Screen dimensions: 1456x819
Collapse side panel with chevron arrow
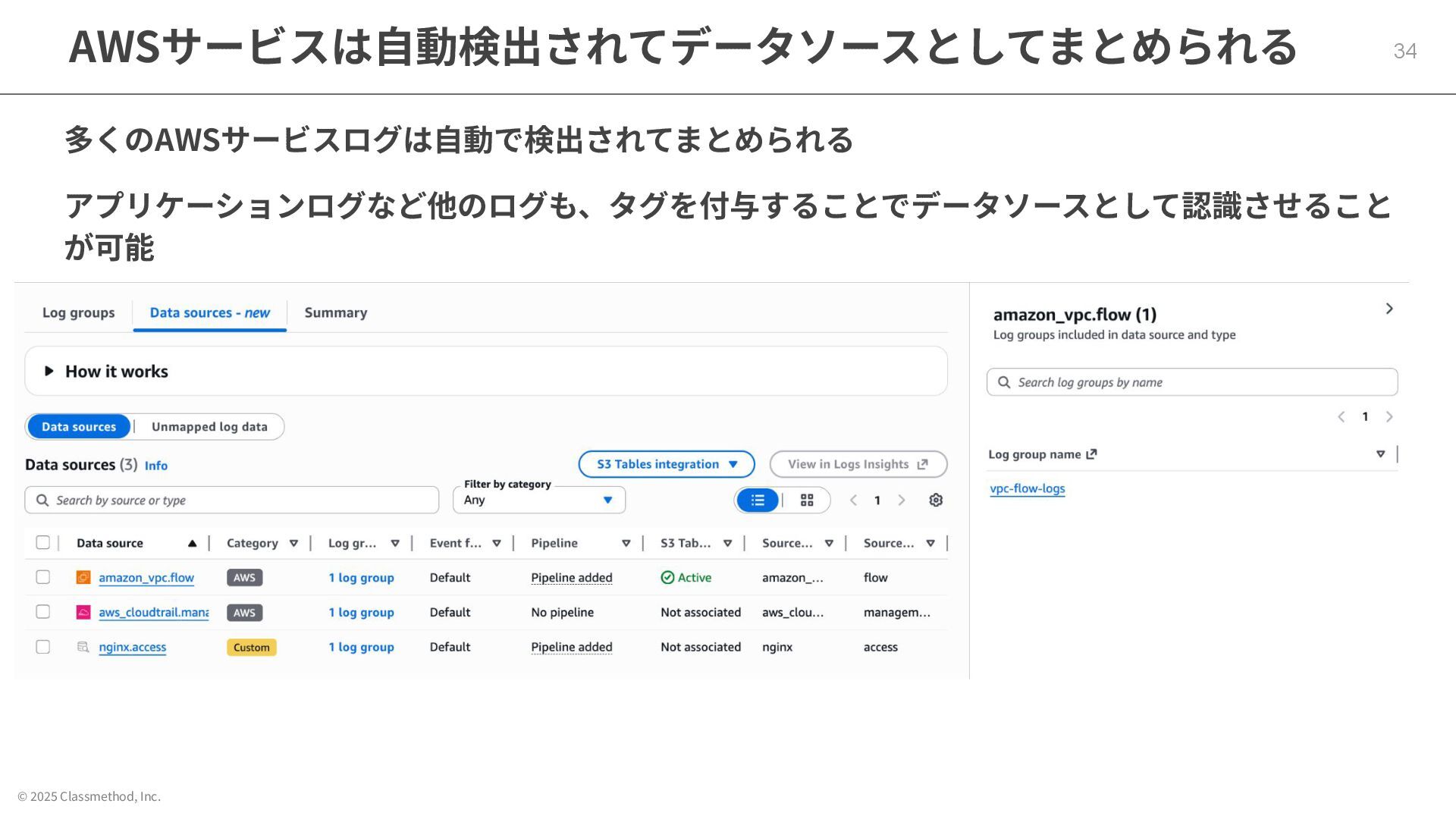1389,309
